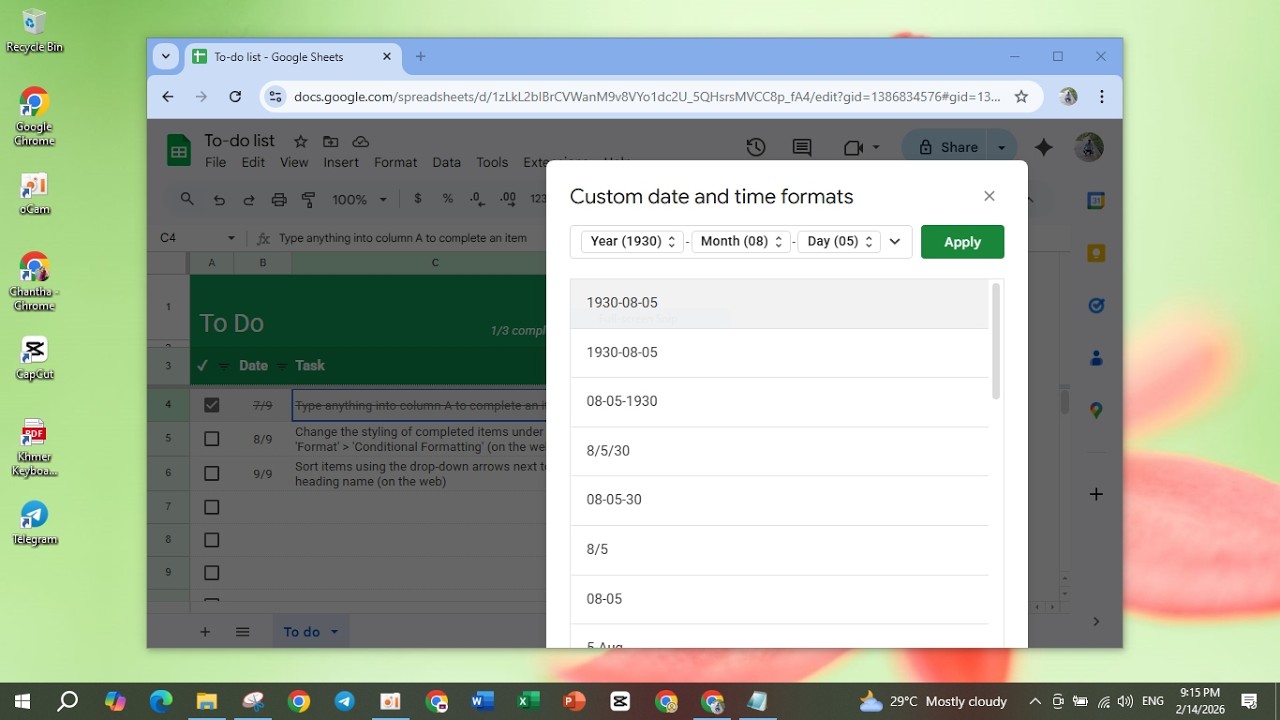Open Google Maps side panel icon
The image size is (1280, 720).
point(1096,410)
